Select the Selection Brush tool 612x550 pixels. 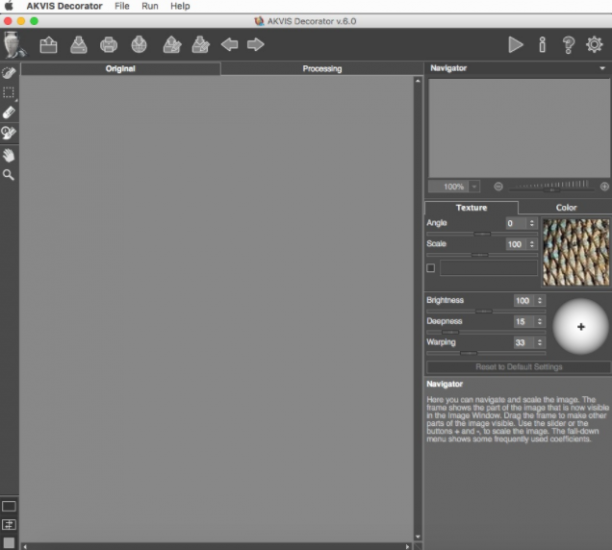9,73
